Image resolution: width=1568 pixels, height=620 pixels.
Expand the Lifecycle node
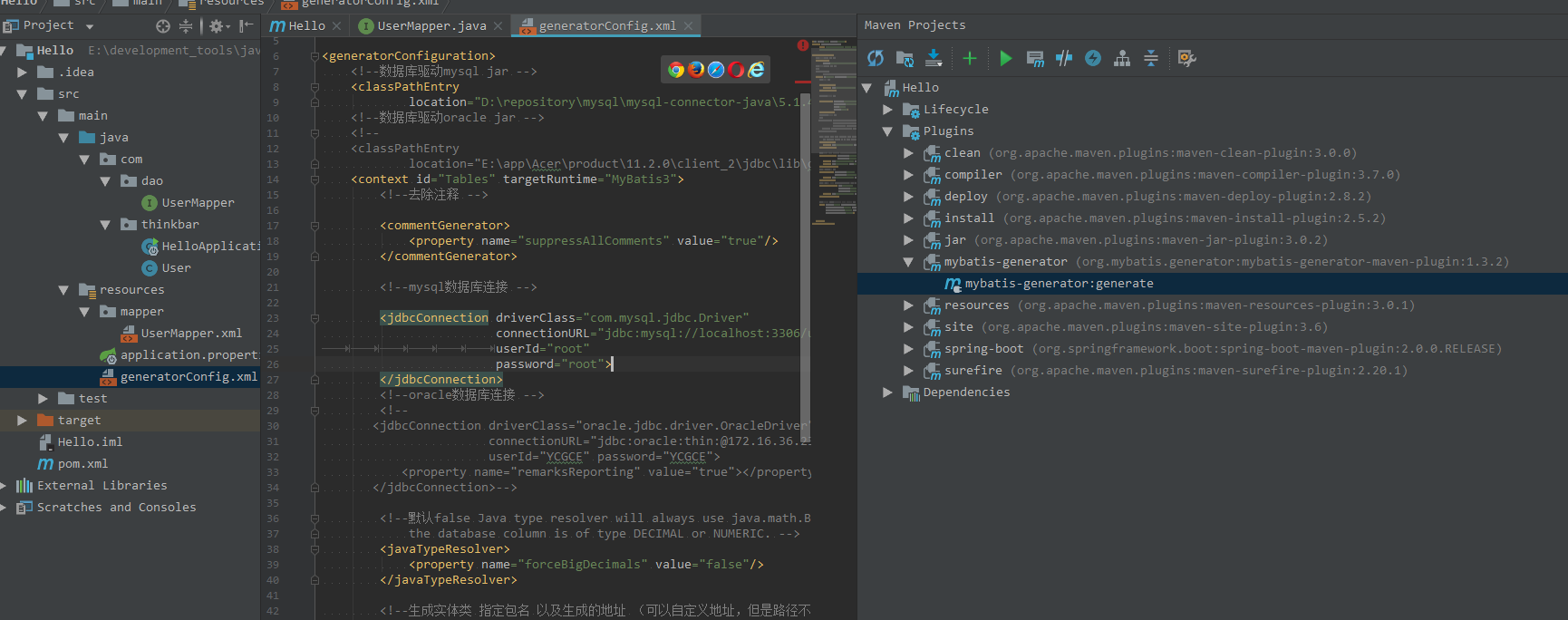(887, 109)
